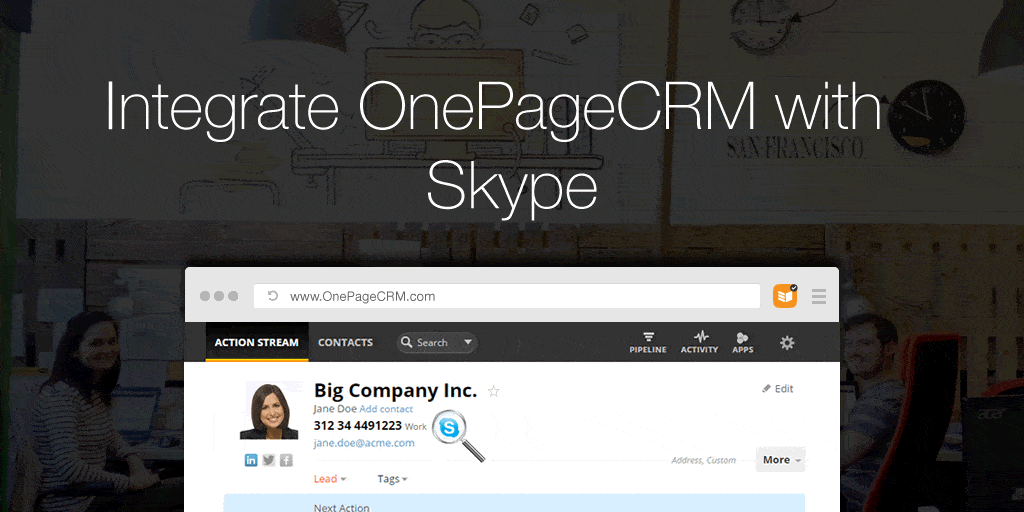
Task: Open the Apps page
Action: (x=743, y=343)
